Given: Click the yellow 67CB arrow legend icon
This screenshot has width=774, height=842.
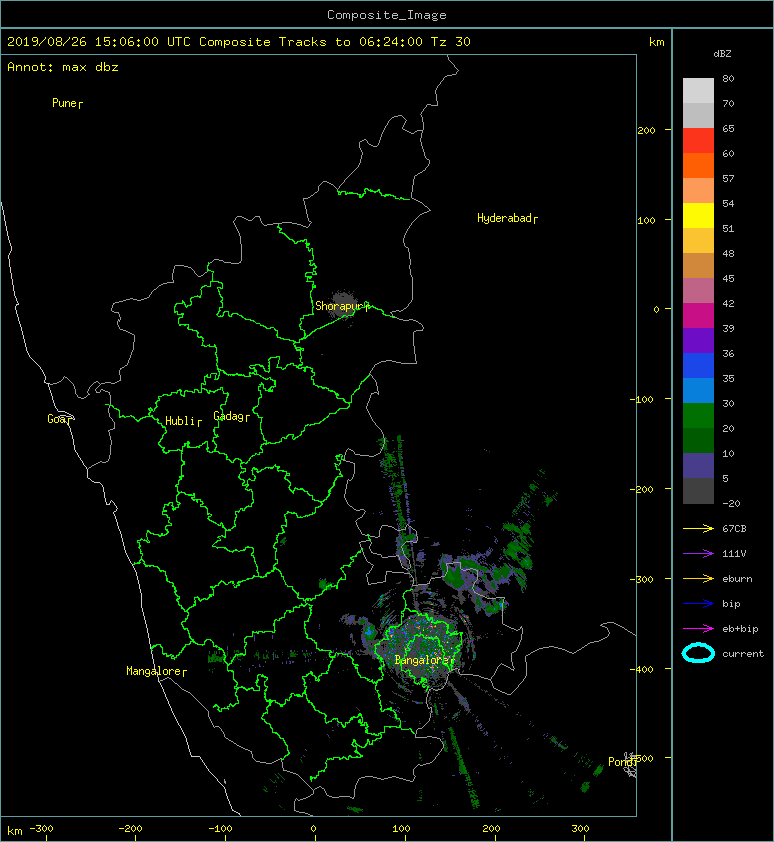Looking at the screenshot, I should pyautogui.click(x=698, y=529).
